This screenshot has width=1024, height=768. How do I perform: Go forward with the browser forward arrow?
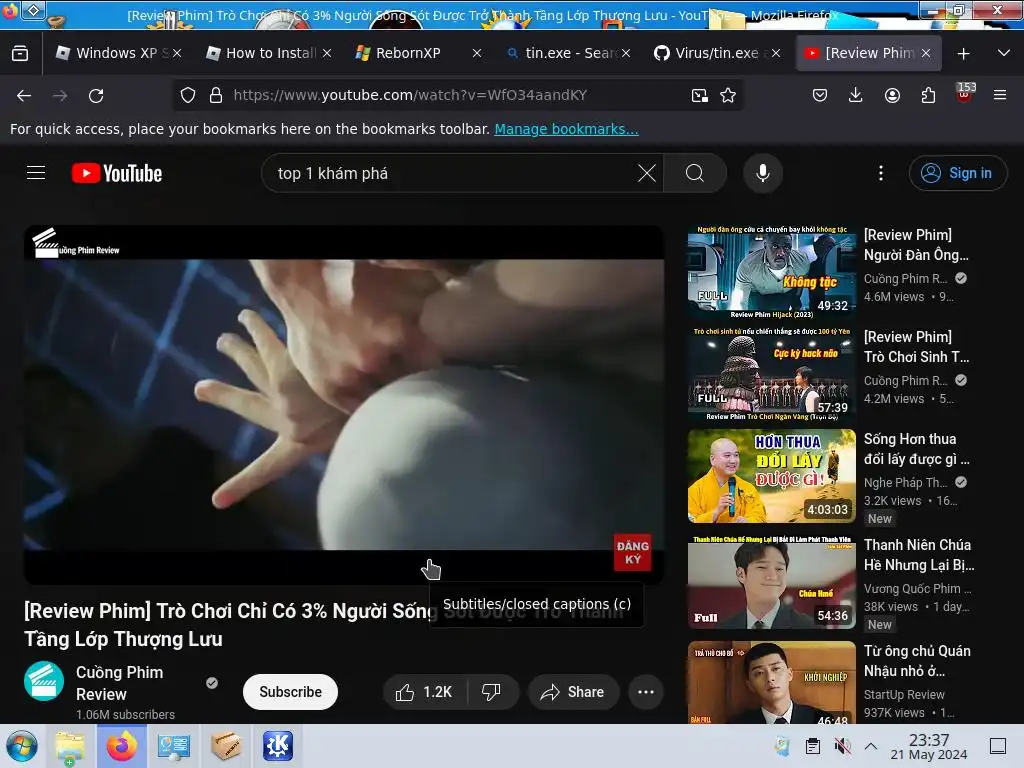pos(60,95)
